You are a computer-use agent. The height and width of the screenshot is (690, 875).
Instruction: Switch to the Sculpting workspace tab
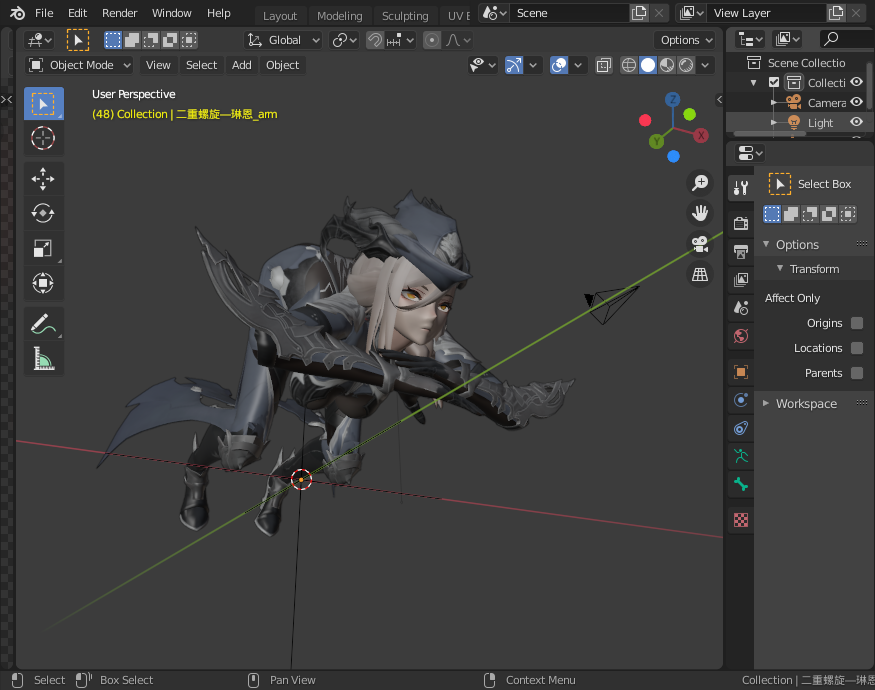click(405, 15)
